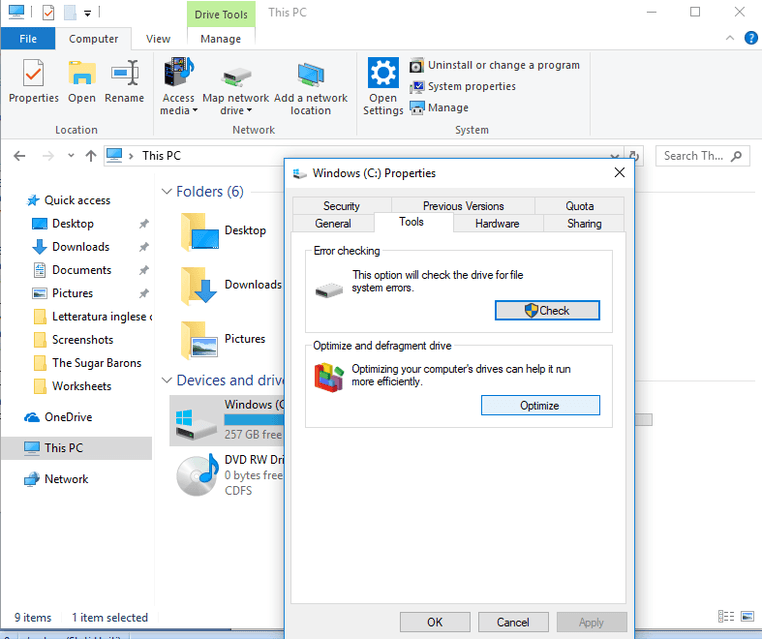This screenshot has width=762, height=639.
Task: Click the Windows (C:) drive icon
Action: pyautogui.click(x=196, y=423)
